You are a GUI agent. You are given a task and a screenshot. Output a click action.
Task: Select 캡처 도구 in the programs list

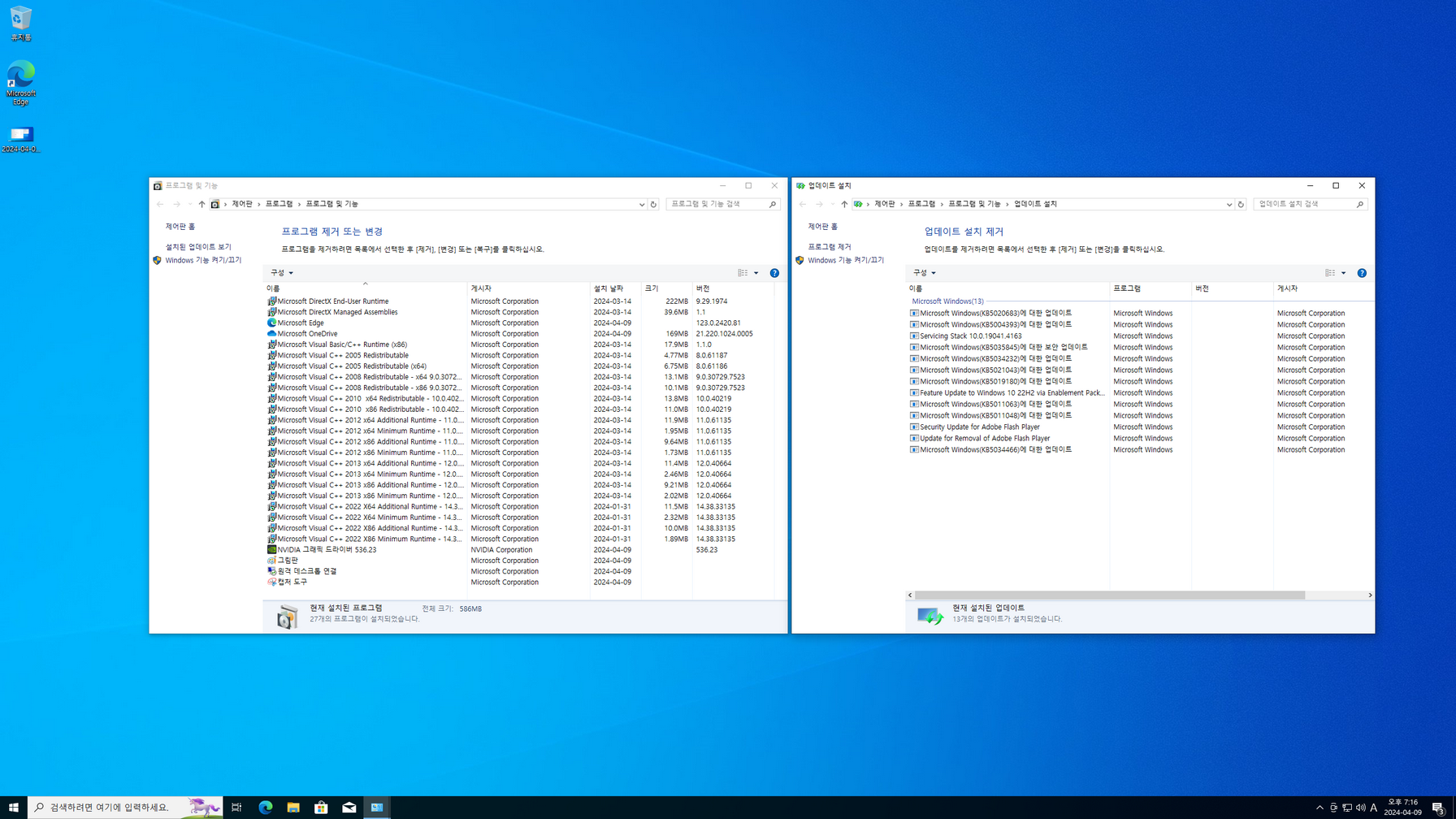(292, 583)
